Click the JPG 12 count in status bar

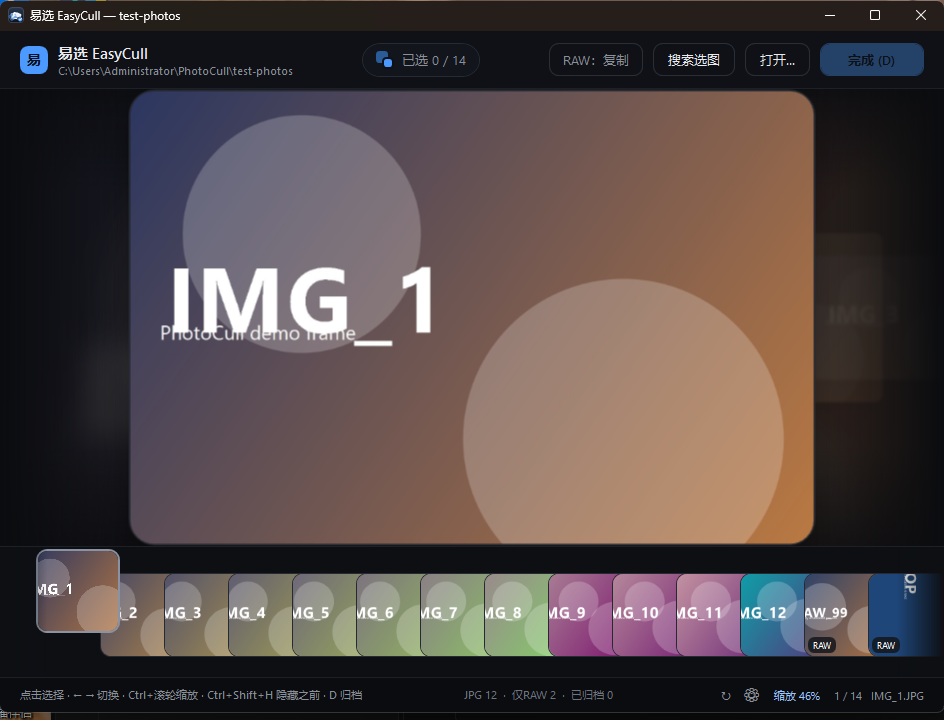point(480,695)
